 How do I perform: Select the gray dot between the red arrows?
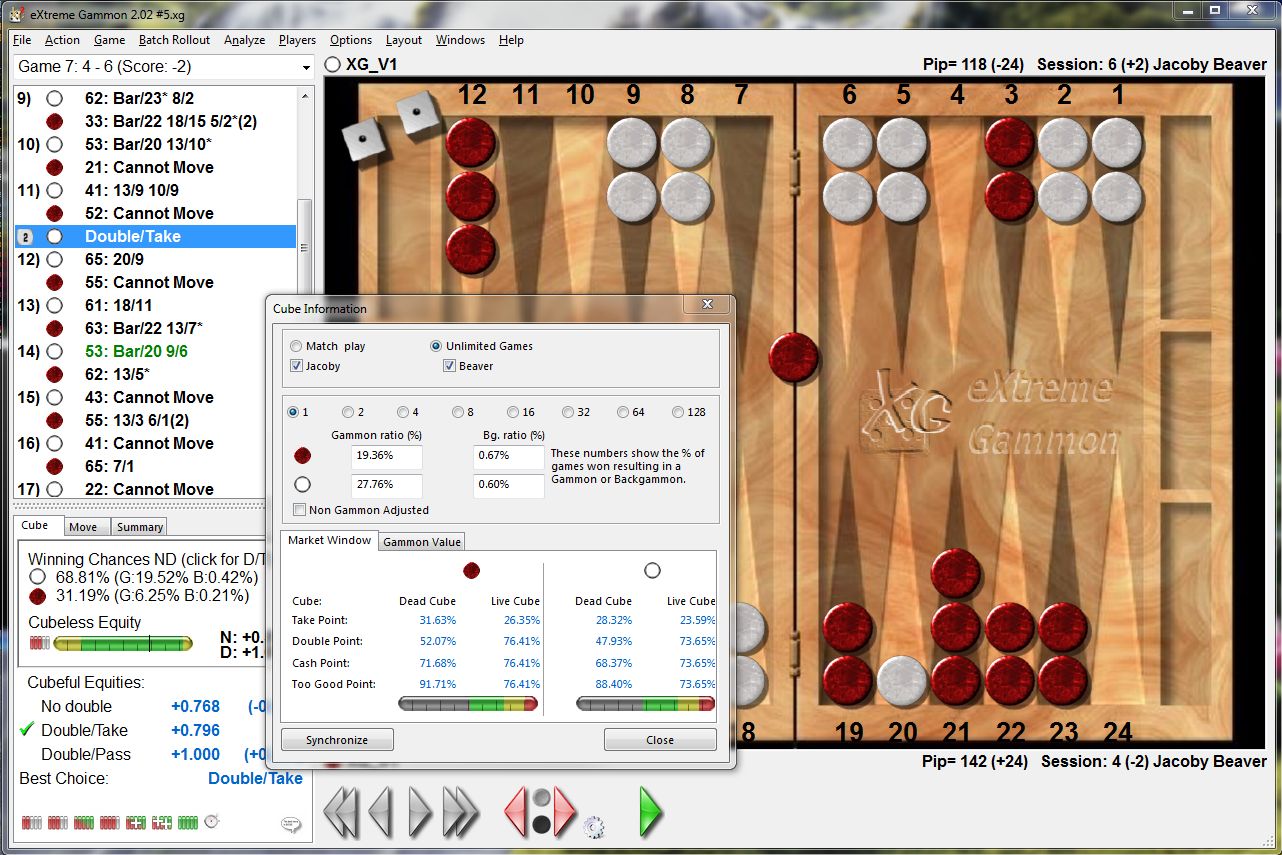pos(540,798)
